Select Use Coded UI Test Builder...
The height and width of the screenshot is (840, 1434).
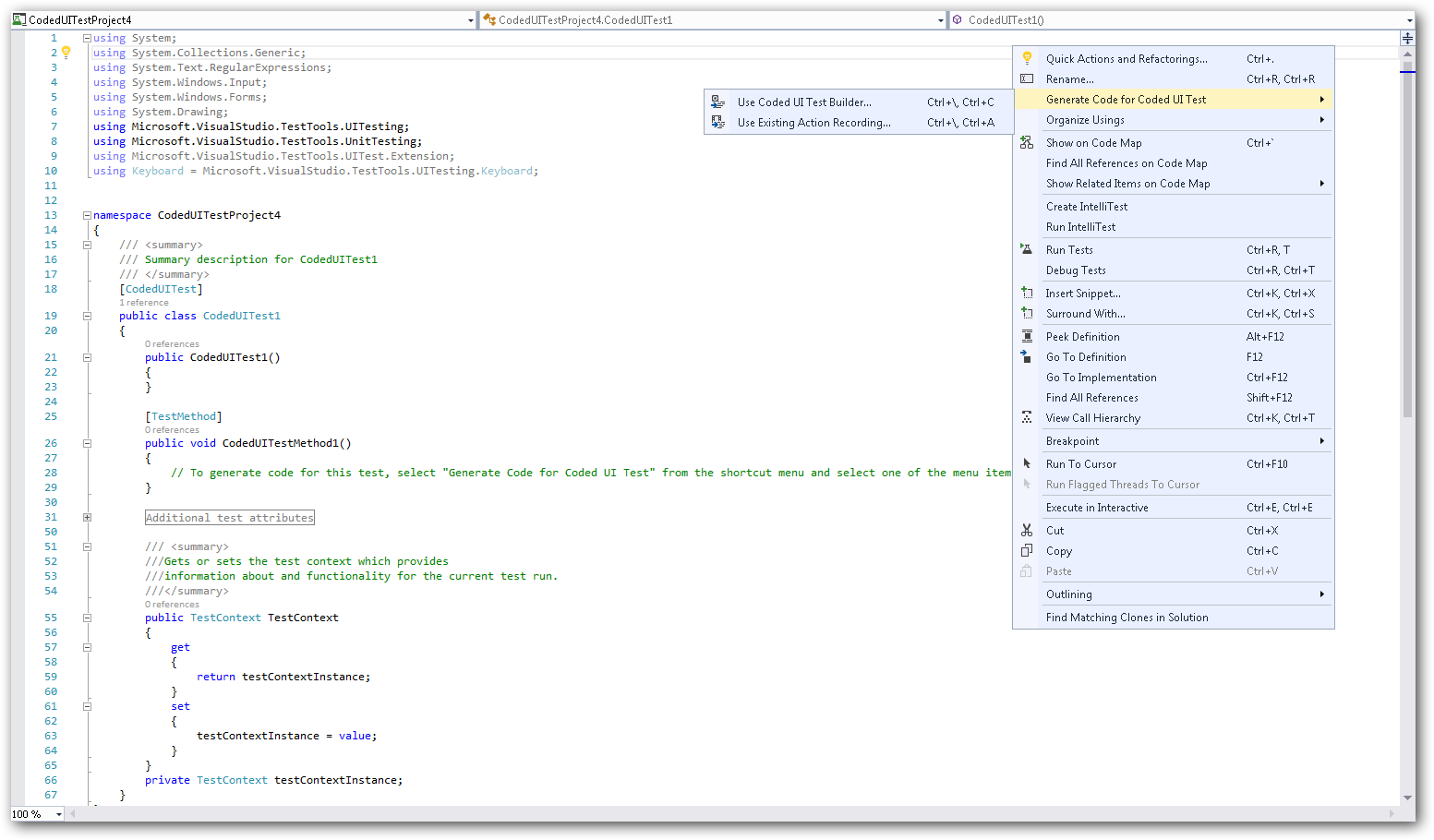click(859, 102)
